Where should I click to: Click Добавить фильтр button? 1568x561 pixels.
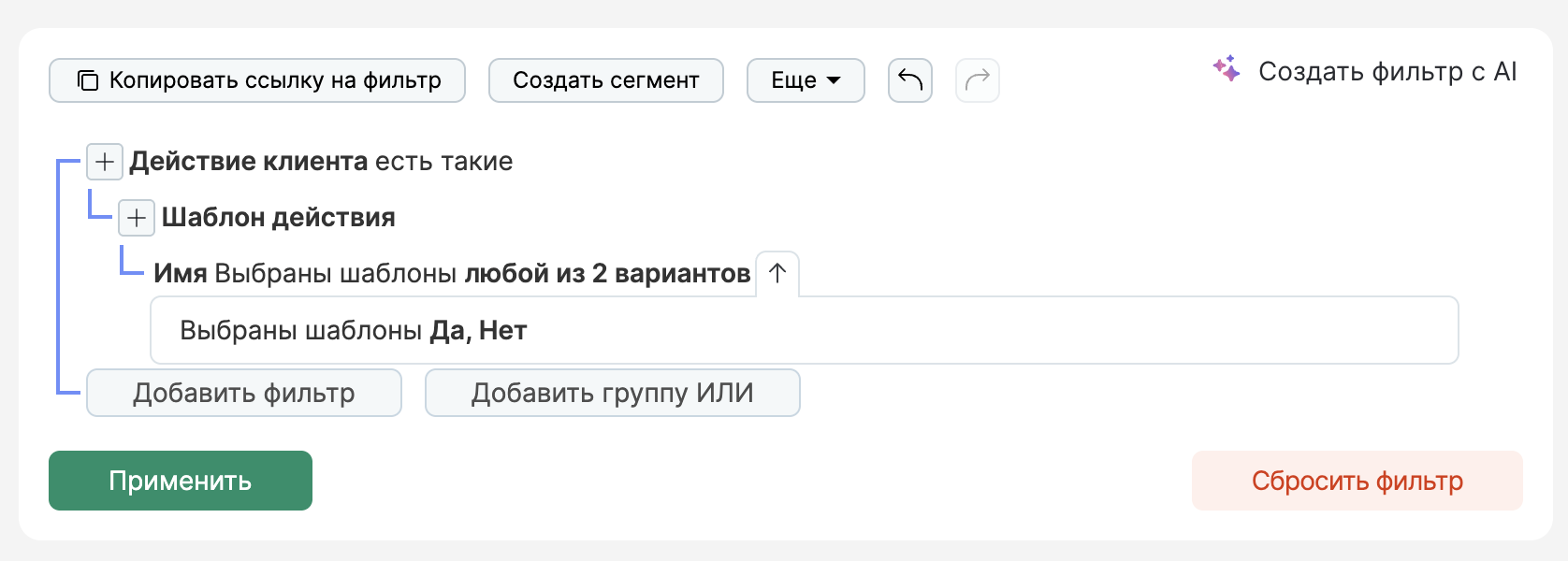(244, 393)
